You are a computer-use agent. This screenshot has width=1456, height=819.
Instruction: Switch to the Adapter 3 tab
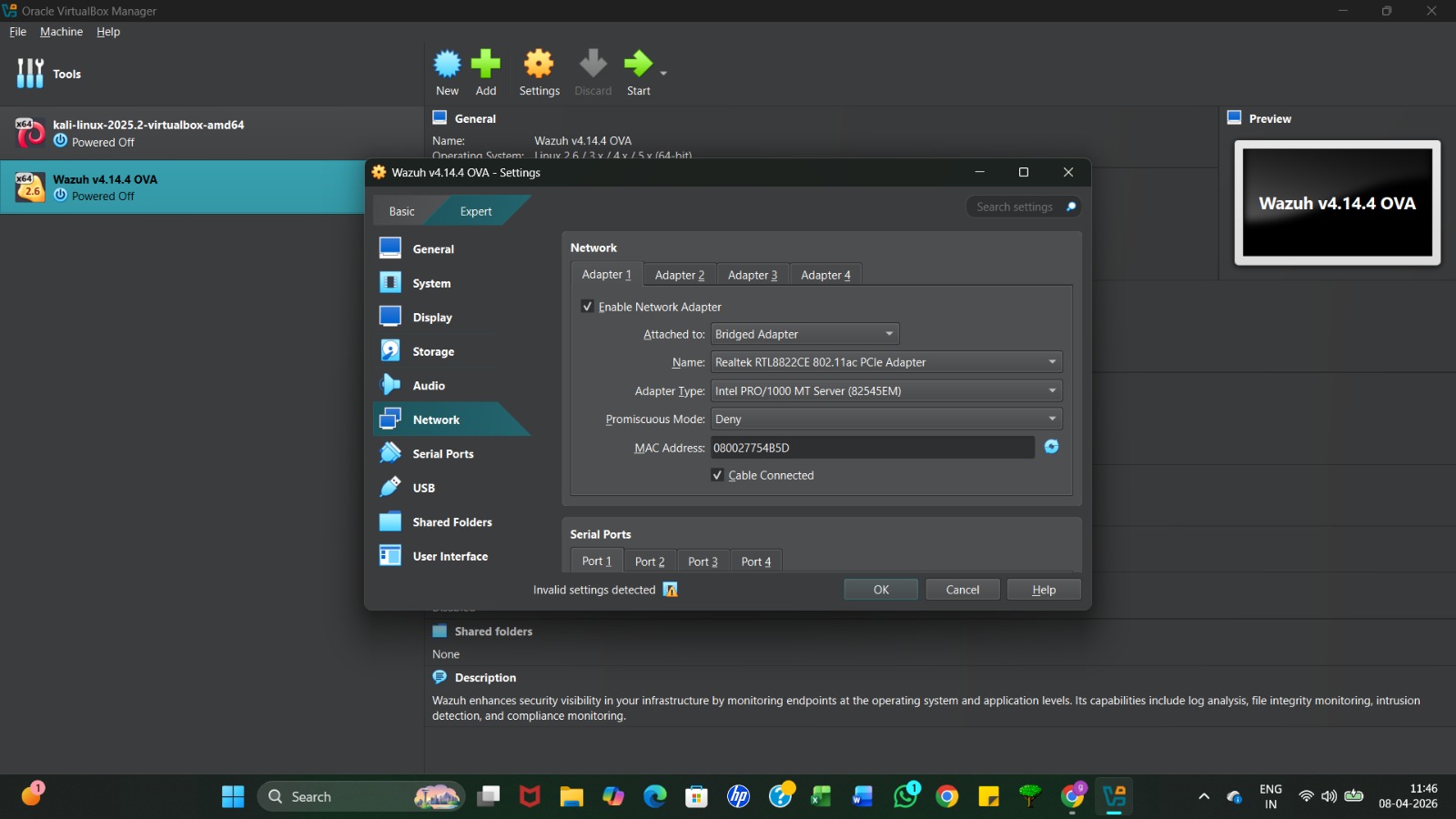[x=753, y=275]
